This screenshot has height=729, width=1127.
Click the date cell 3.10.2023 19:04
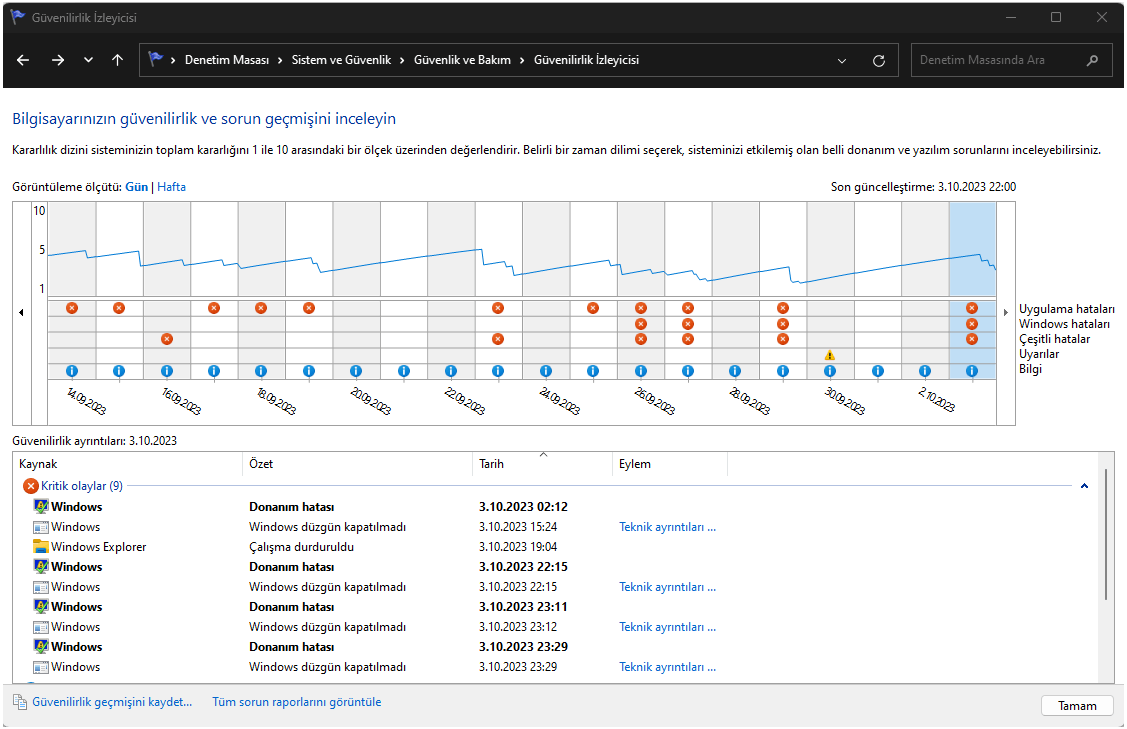click(x=518, y=547)
